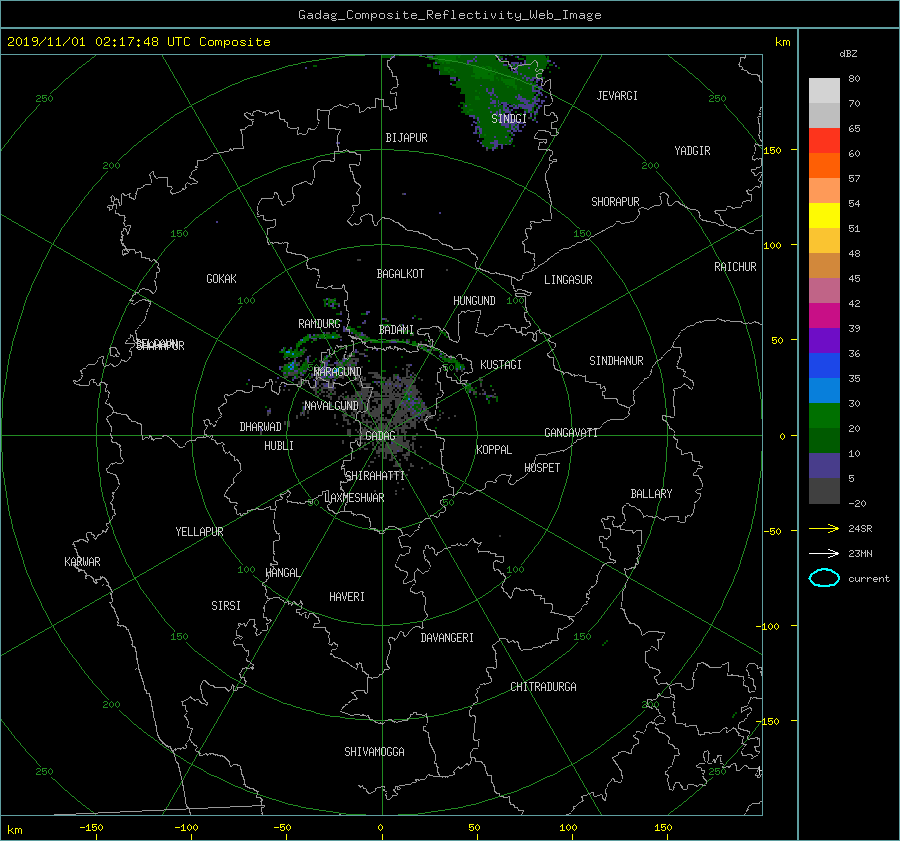Pick the light gray 70-80 dBZ swatch
900x841 pixels.
coord(824,91)
